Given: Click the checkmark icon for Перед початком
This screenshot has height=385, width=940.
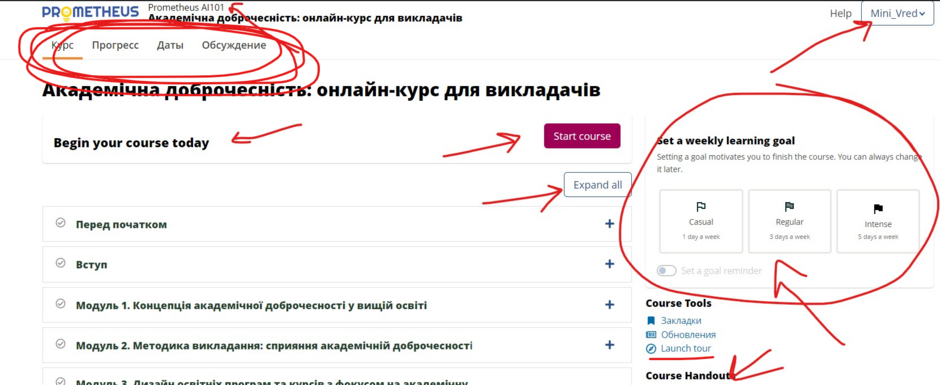Looking at the screenshot, I should click(x=60, y=223).
